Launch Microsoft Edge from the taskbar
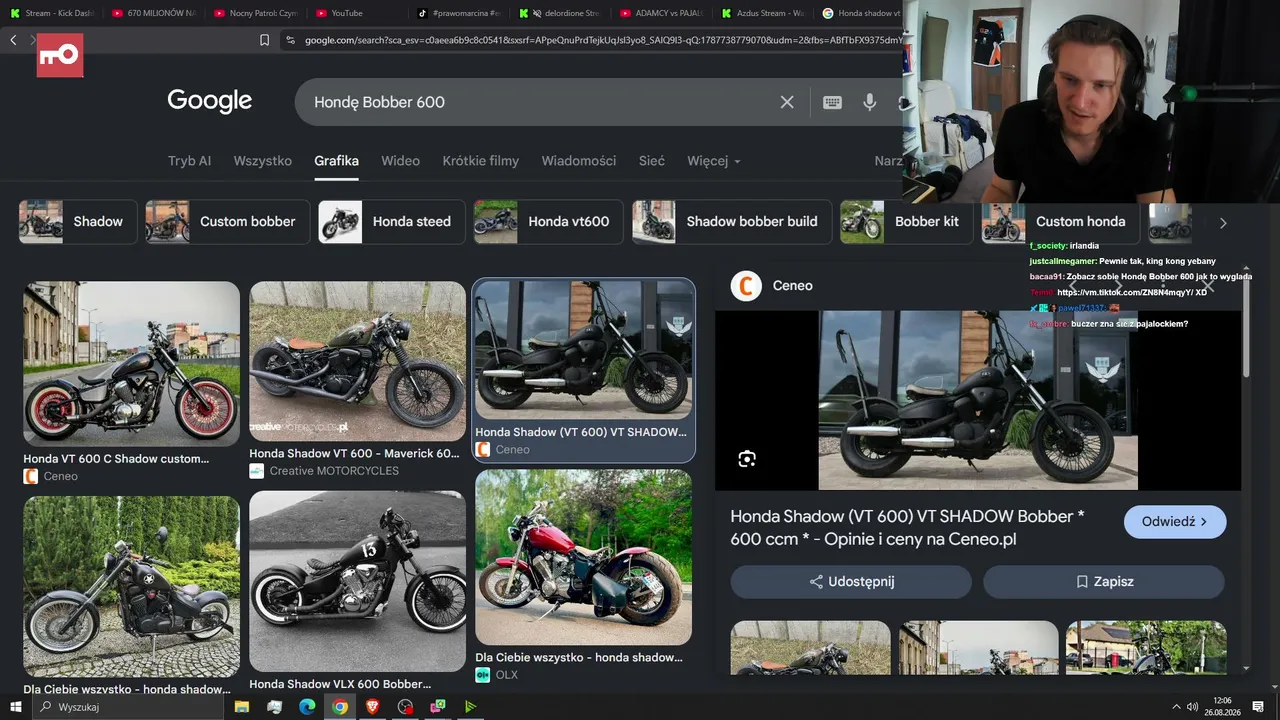This screenshot has width=1280, height=720. 307,707
